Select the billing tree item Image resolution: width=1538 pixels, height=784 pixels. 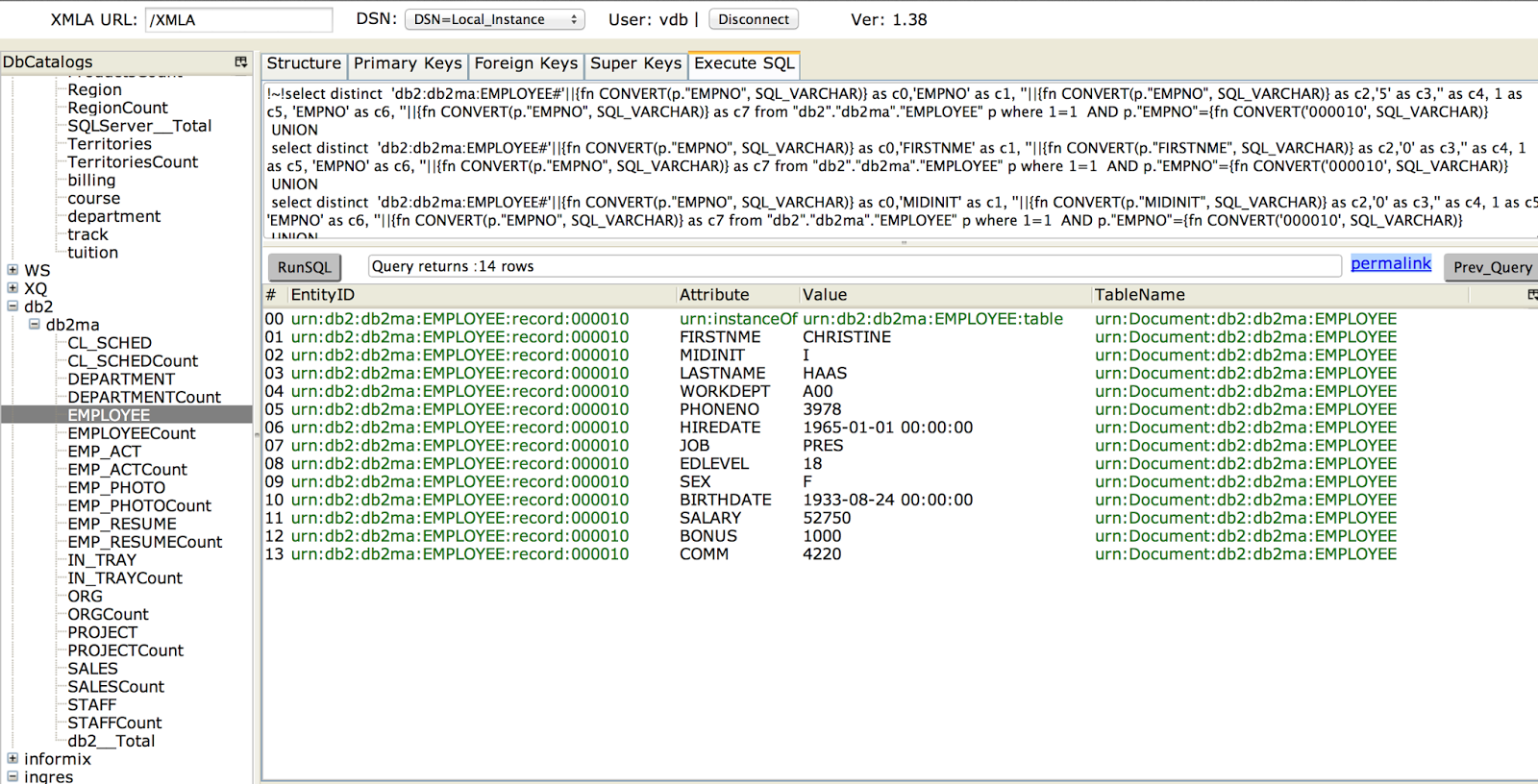(91, 180)
